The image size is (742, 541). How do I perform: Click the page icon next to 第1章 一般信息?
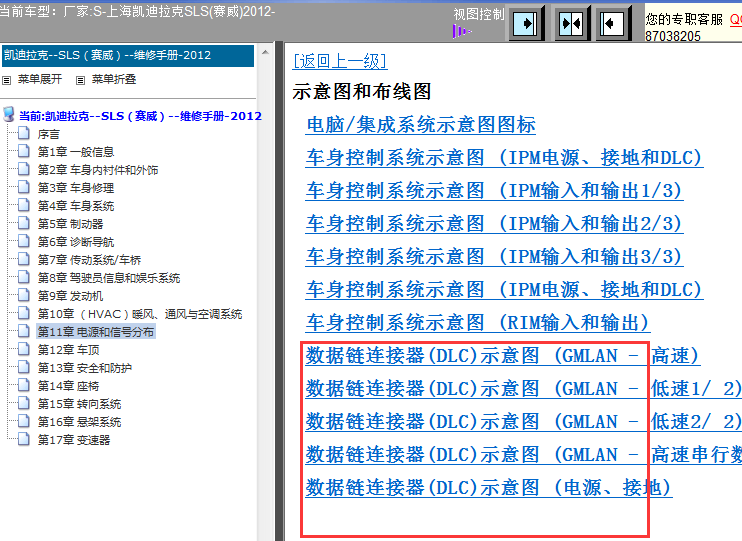(24, 151)
